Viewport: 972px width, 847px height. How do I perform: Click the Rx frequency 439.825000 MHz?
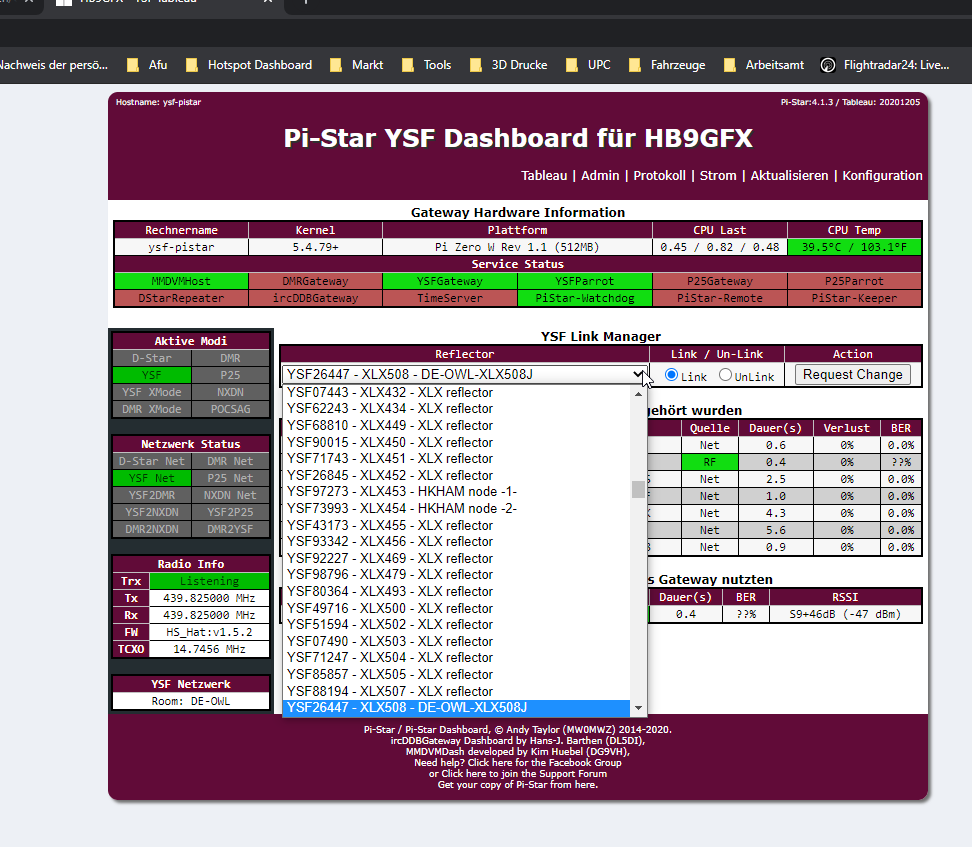click(210, 616)
